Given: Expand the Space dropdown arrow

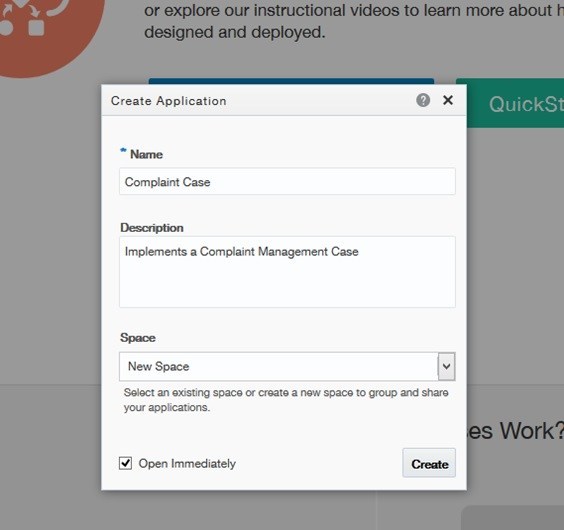Looking at the screenshot, I should (x=446, y=366).
